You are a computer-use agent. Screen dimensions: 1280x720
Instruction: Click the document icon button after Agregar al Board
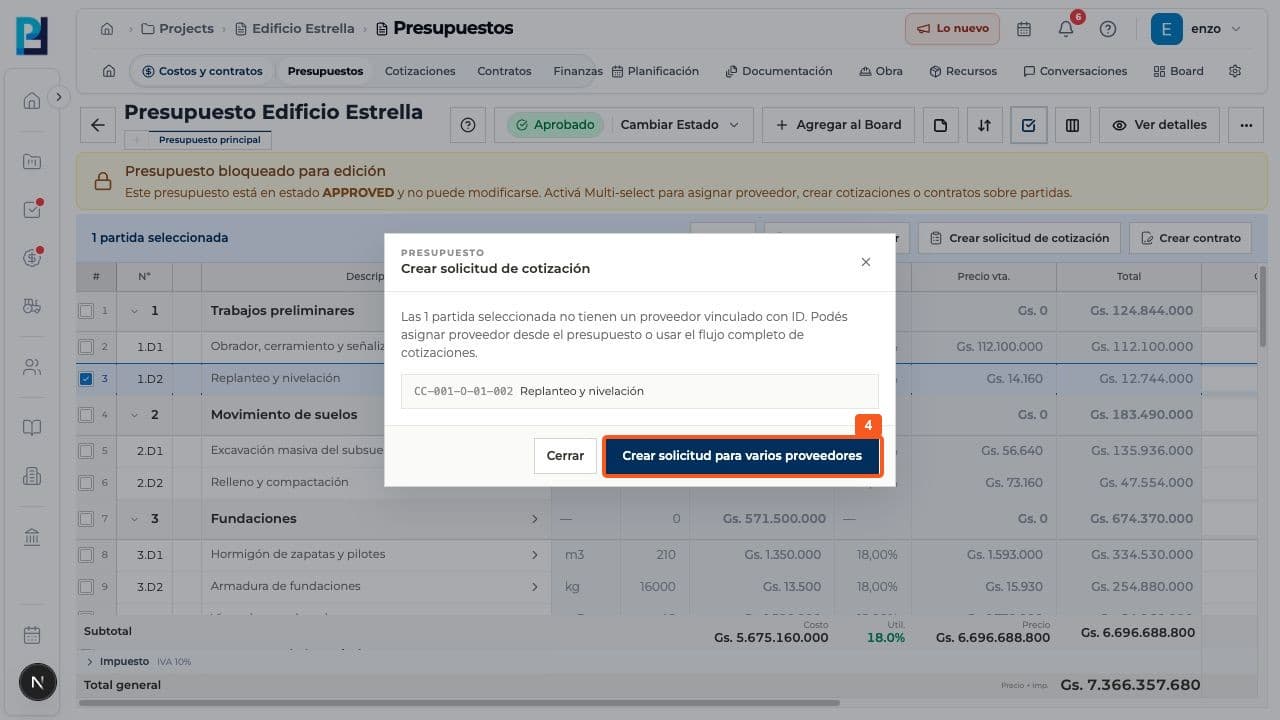(940, 125)
